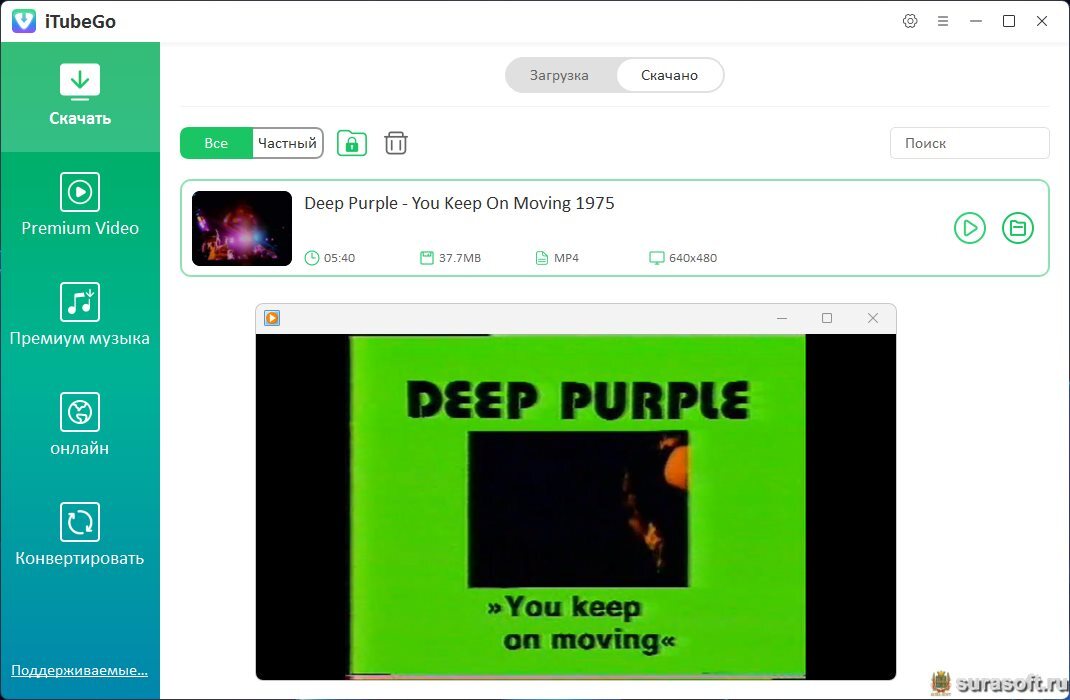Maximize the iTubeGo window
Viewport: 1070px width, 700px height.
[x=1009, y=21]
